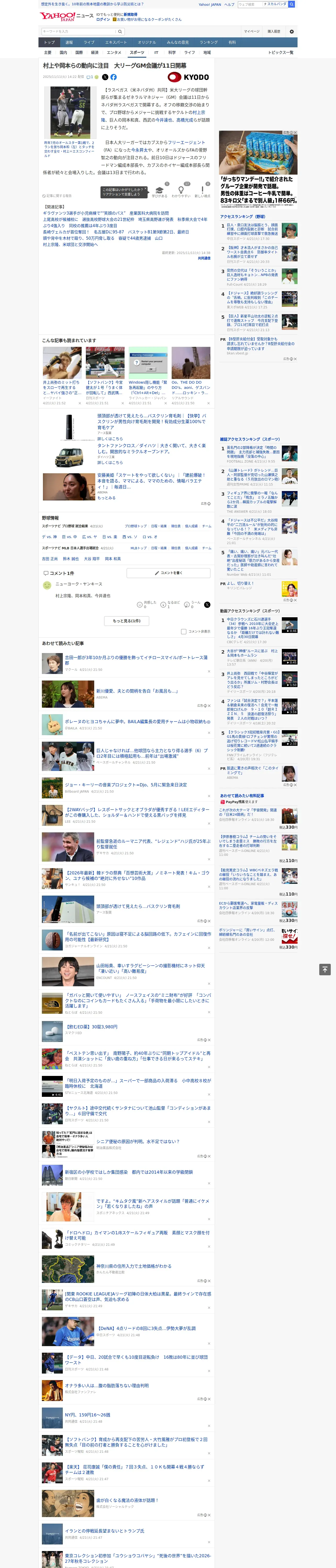The width and height of the screenshot is (336, 1568).
Task: Select the みんなの意見 tab
Action: click(177, 43)
